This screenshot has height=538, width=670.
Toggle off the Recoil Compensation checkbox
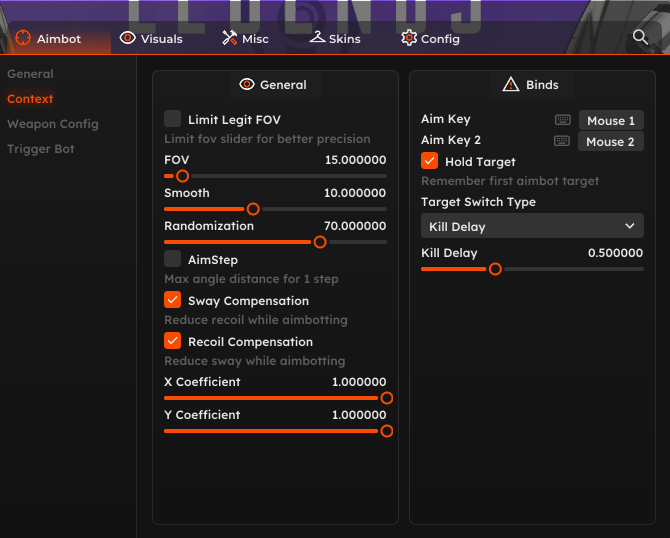(173, 341)
